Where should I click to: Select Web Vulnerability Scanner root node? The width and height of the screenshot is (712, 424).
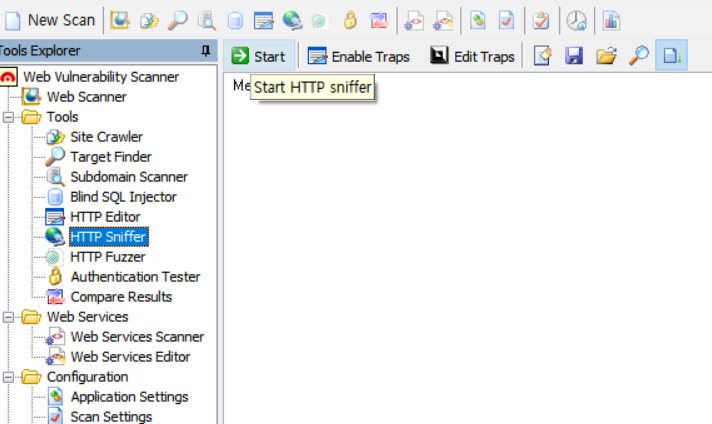[x=101, y=77]
